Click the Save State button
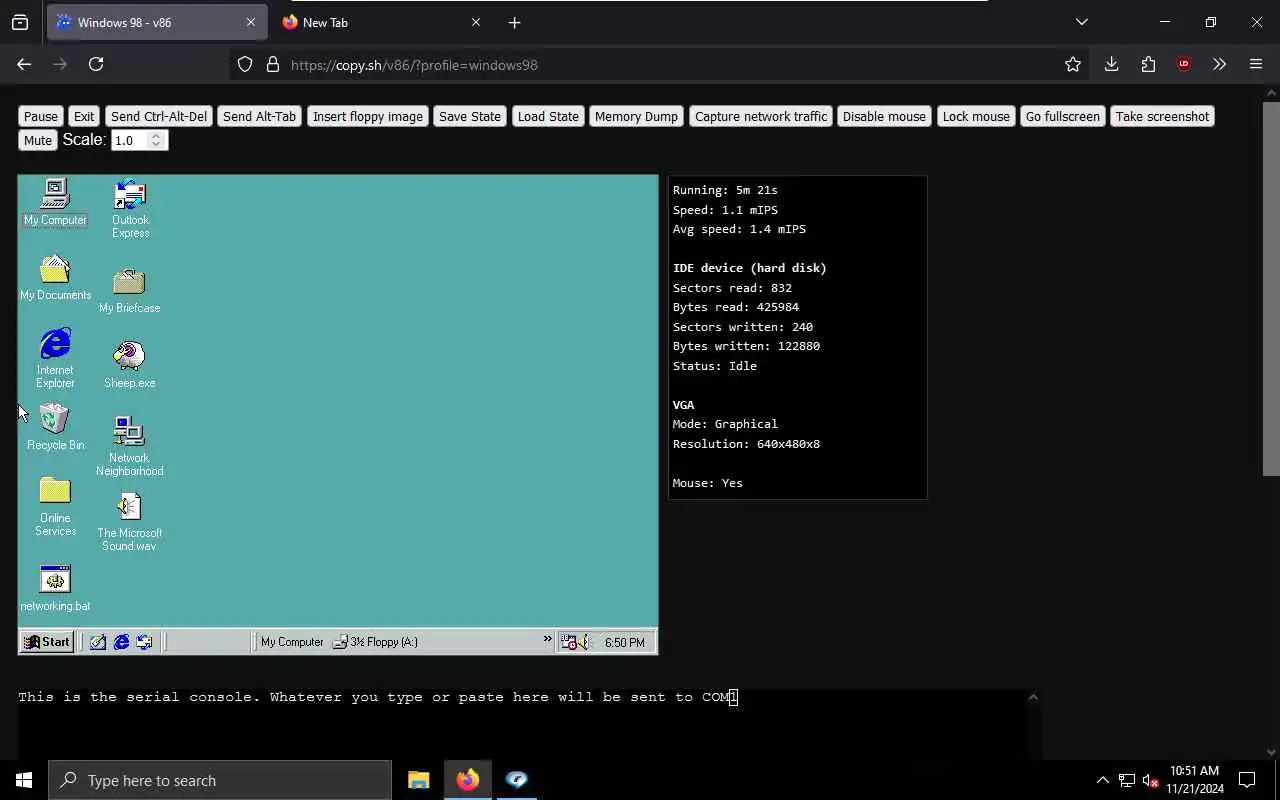The image size is (1280, 800). (470, 116)
